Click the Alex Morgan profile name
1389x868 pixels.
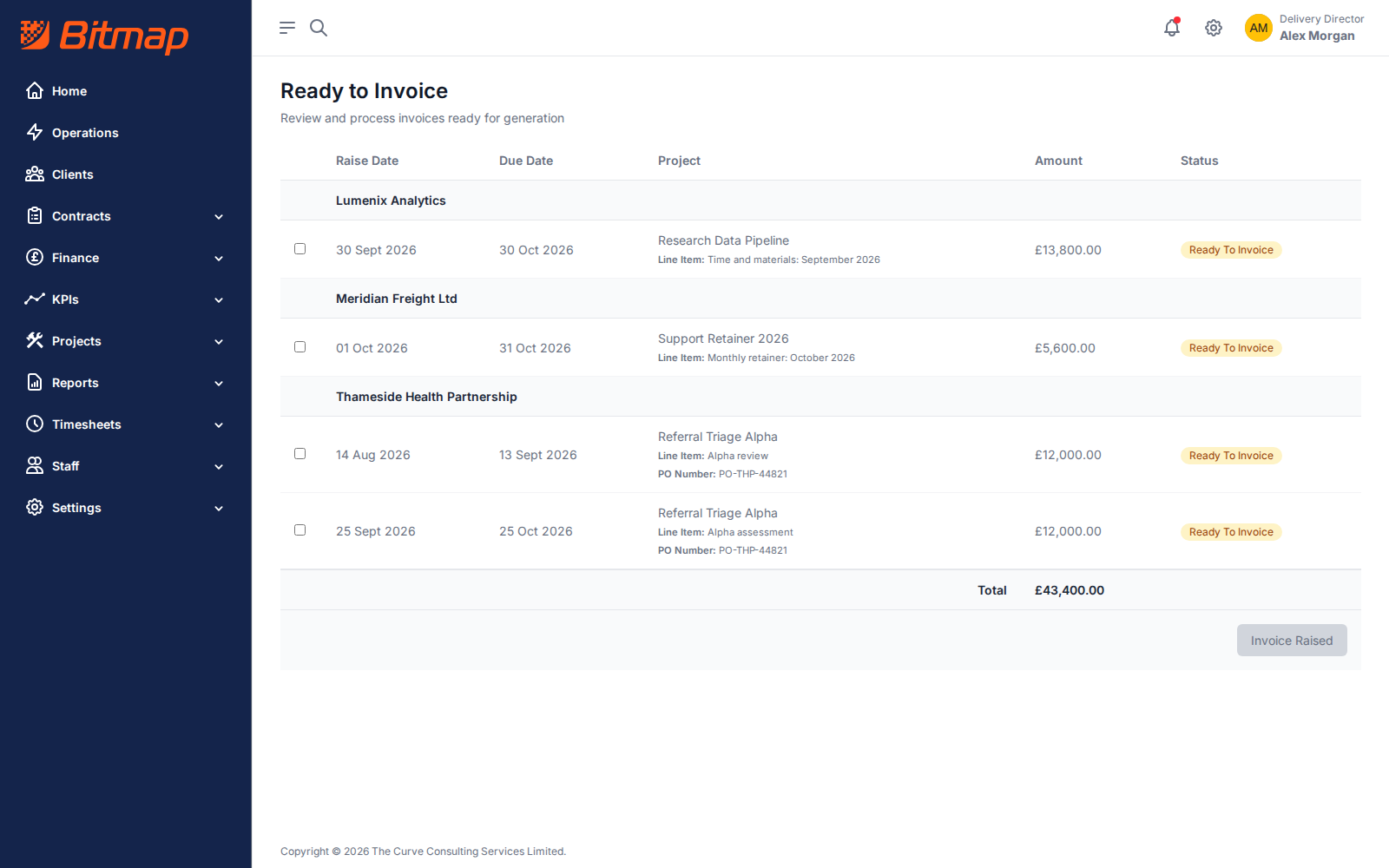pyautogui.click(x=1317, y=36)
